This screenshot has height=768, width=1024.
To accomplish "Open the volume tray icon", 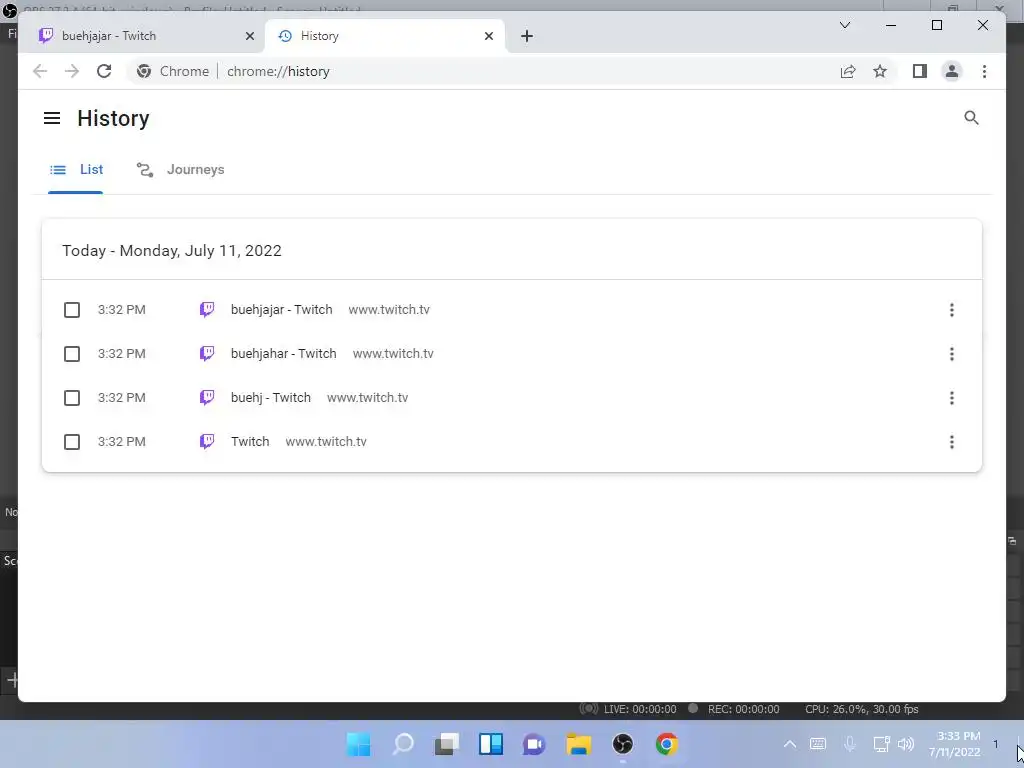I will pyautogui.click(x=906, y=744).
